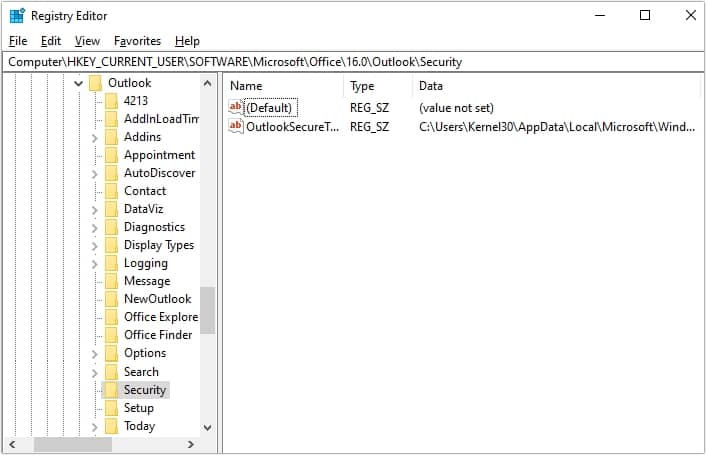Click the Diagnostics folder icon

click(x=111, y=227)
